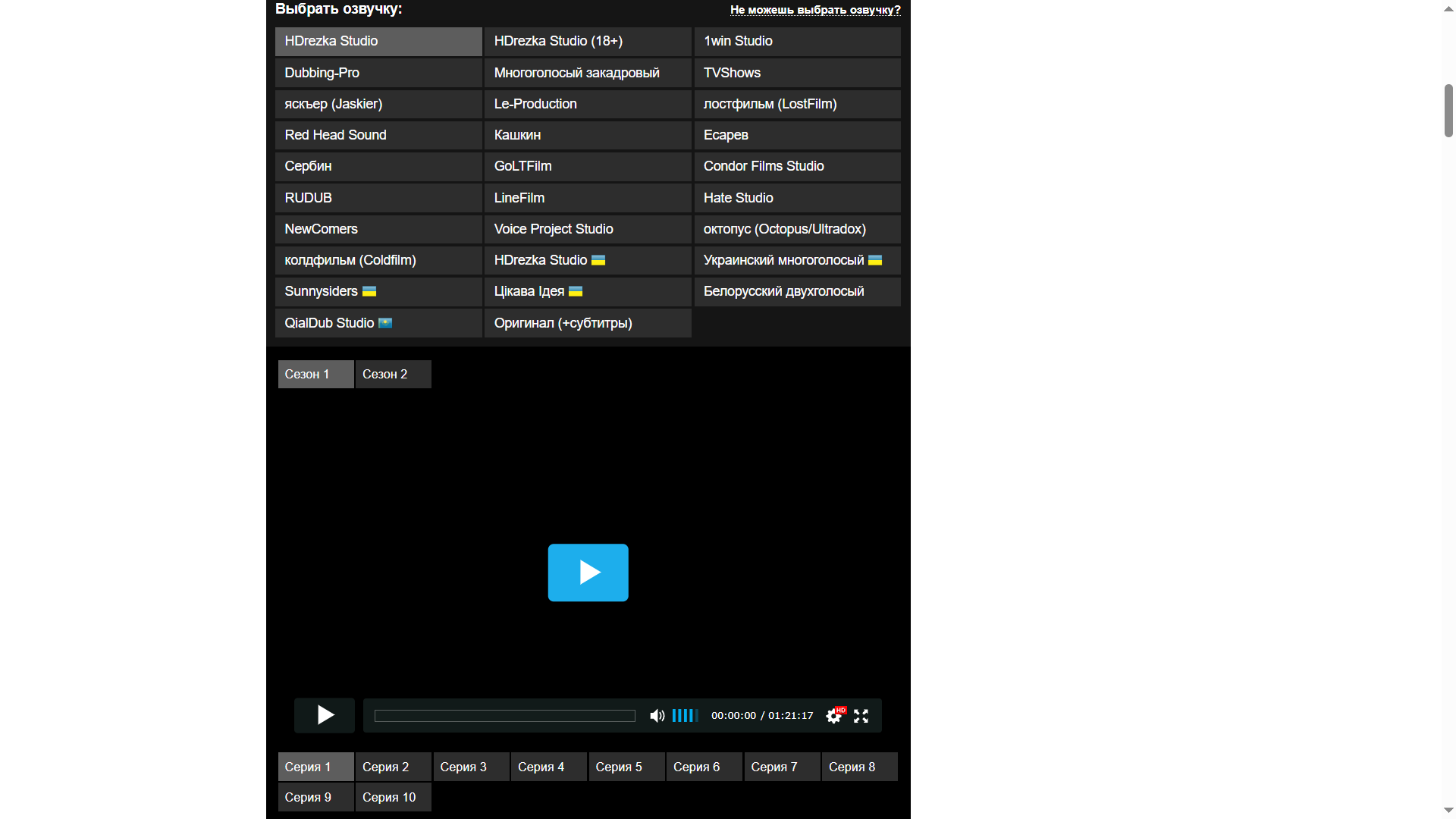The width and height of the screenshot is (1456, 819).
Task: Choose the Red Head Sound voiceover
Action: (x=378, y=135)
